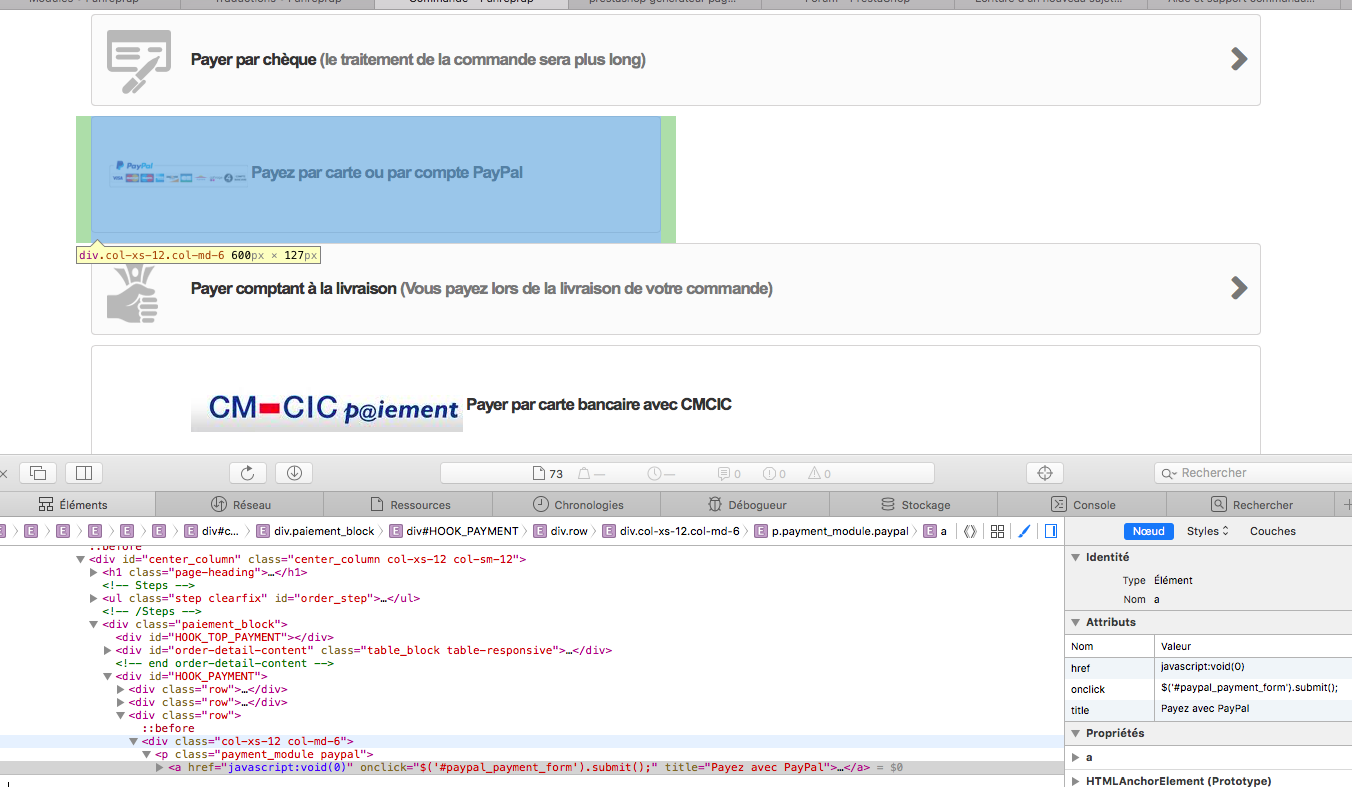Close the Web Inspector with the X icon
This screenshot has width=1352, height=787.
point(3,473)
